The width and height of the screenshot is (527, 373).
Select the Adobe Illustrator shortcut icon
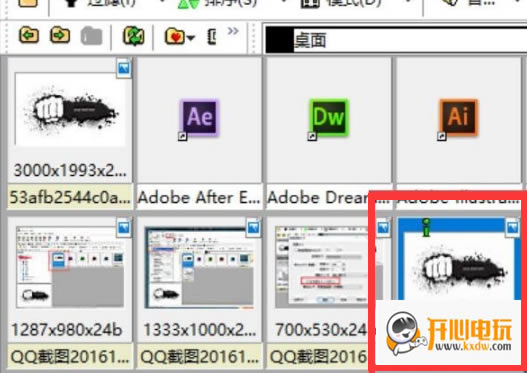458,118
